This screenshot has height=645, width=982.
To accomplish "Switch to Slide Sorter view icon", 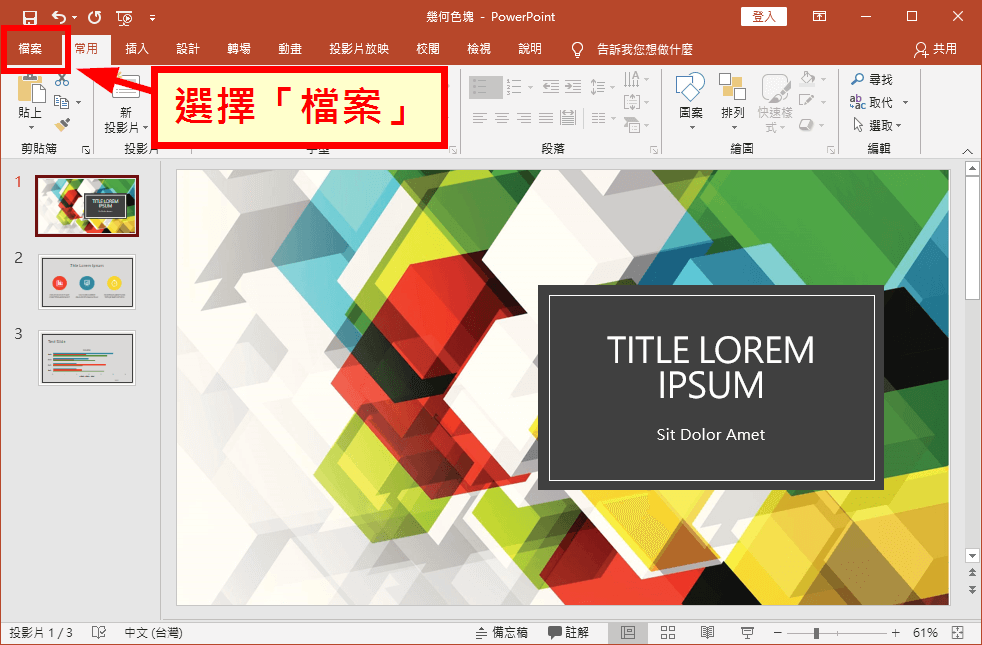I will click(x=668, y=632).
